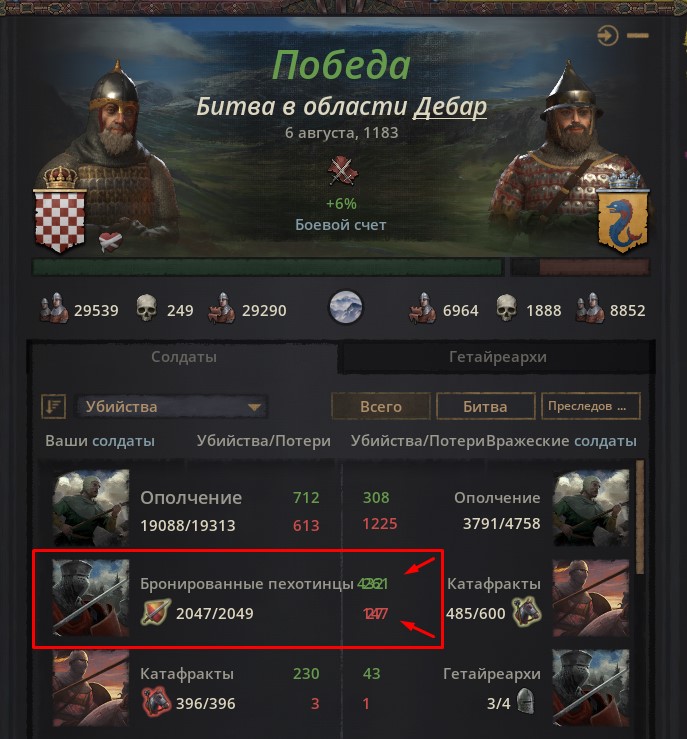
Task: Open the Убийства sort dropdown
Action: tap(172, 406)
